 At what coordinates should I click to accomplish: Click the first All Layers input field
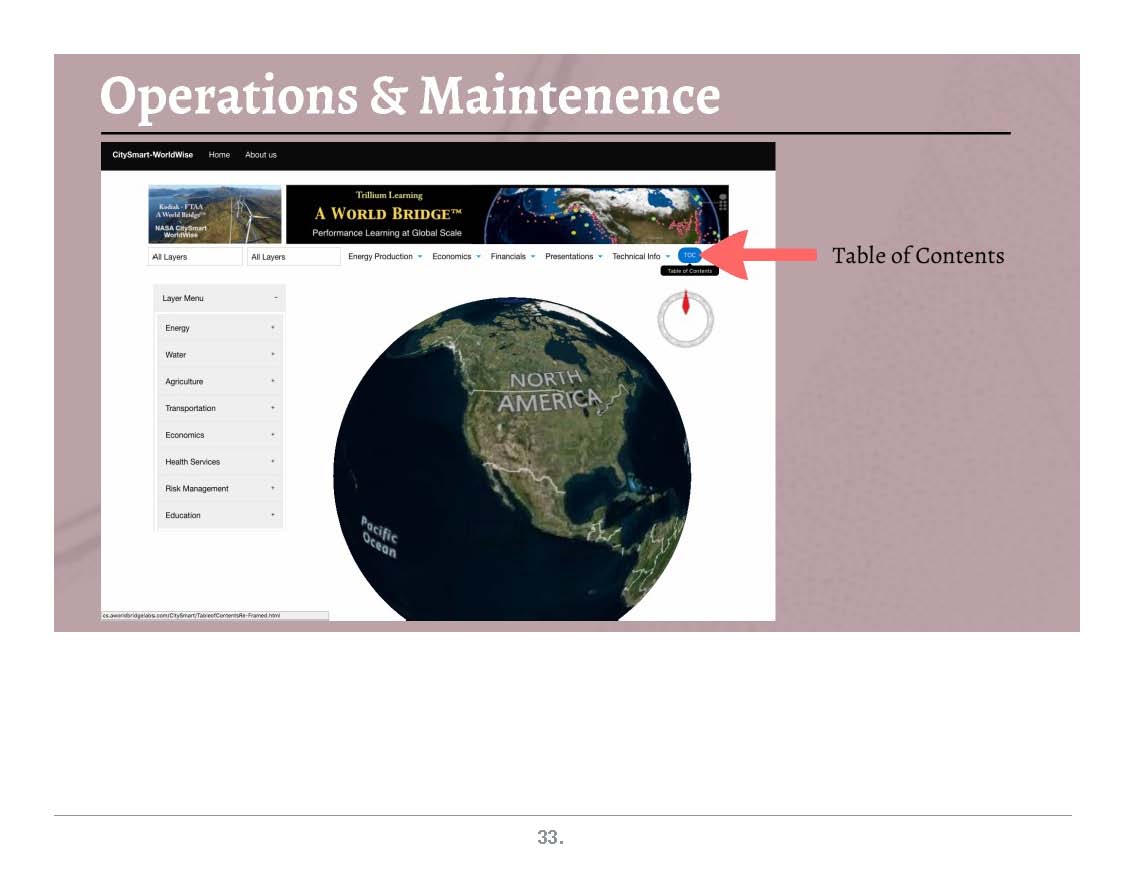(x=195, y=257)
